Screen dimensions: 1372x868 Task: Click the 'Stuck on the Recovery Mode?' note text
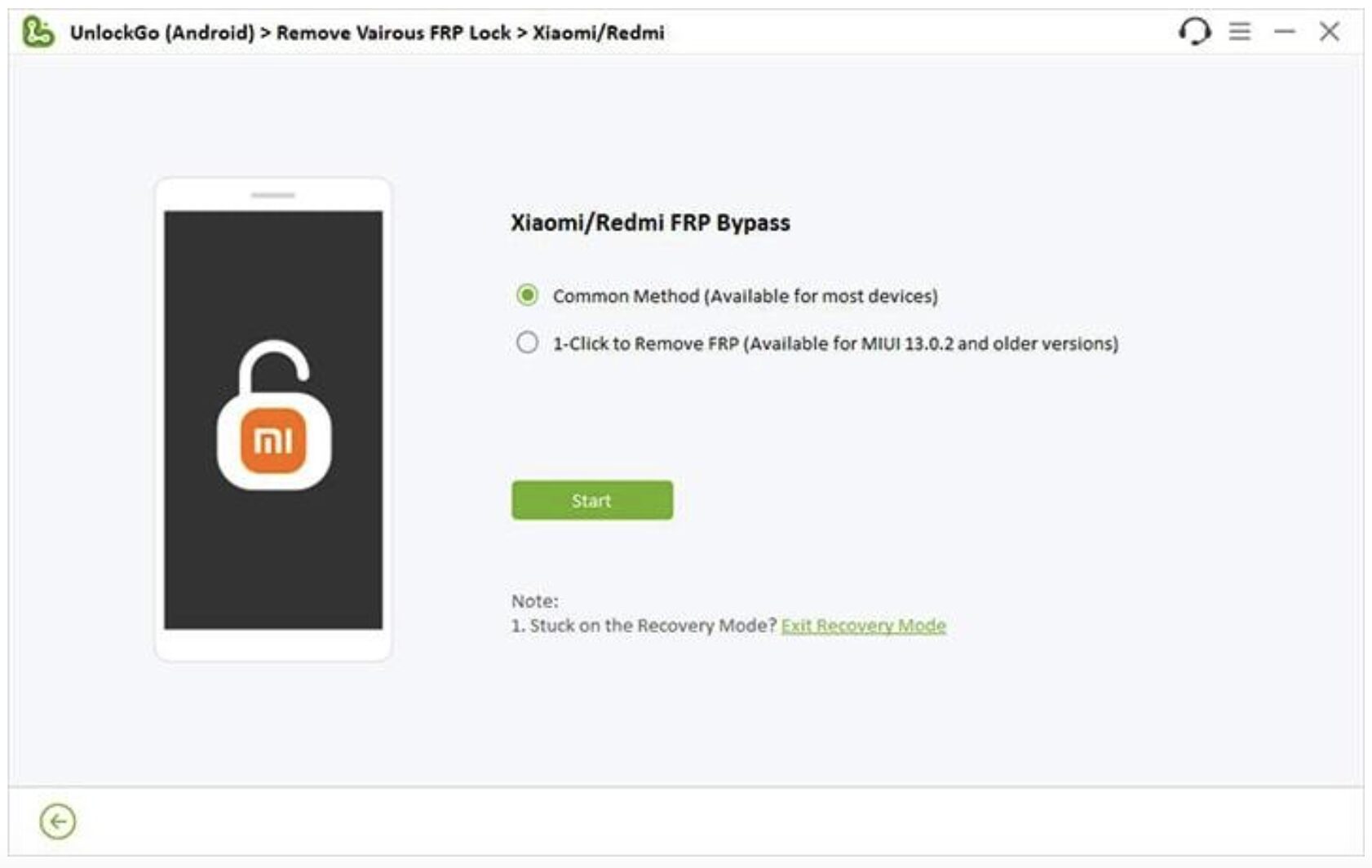[653, 626]
